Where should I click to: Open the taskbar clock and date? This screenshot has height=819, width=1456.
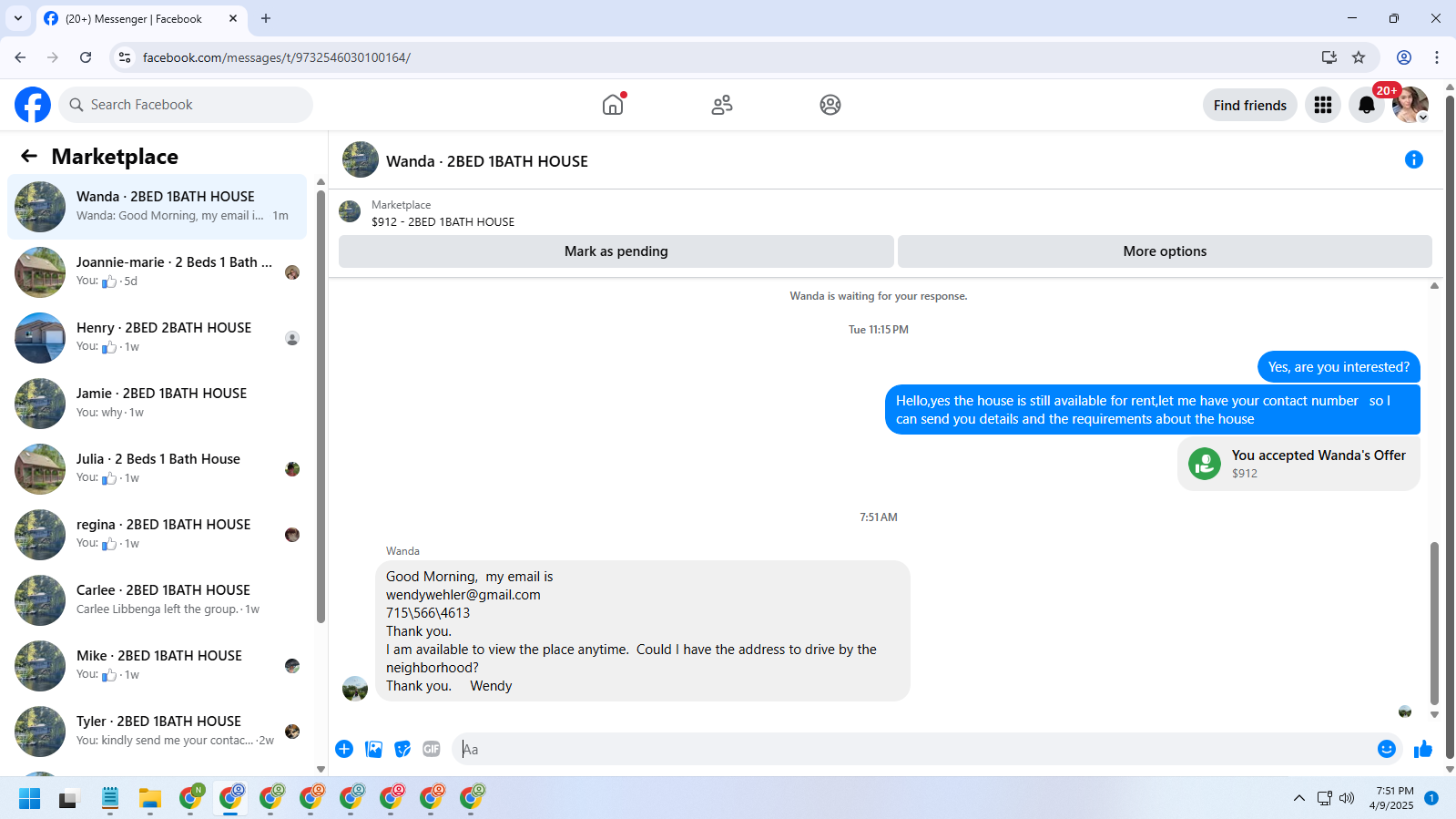point(1392,798)
